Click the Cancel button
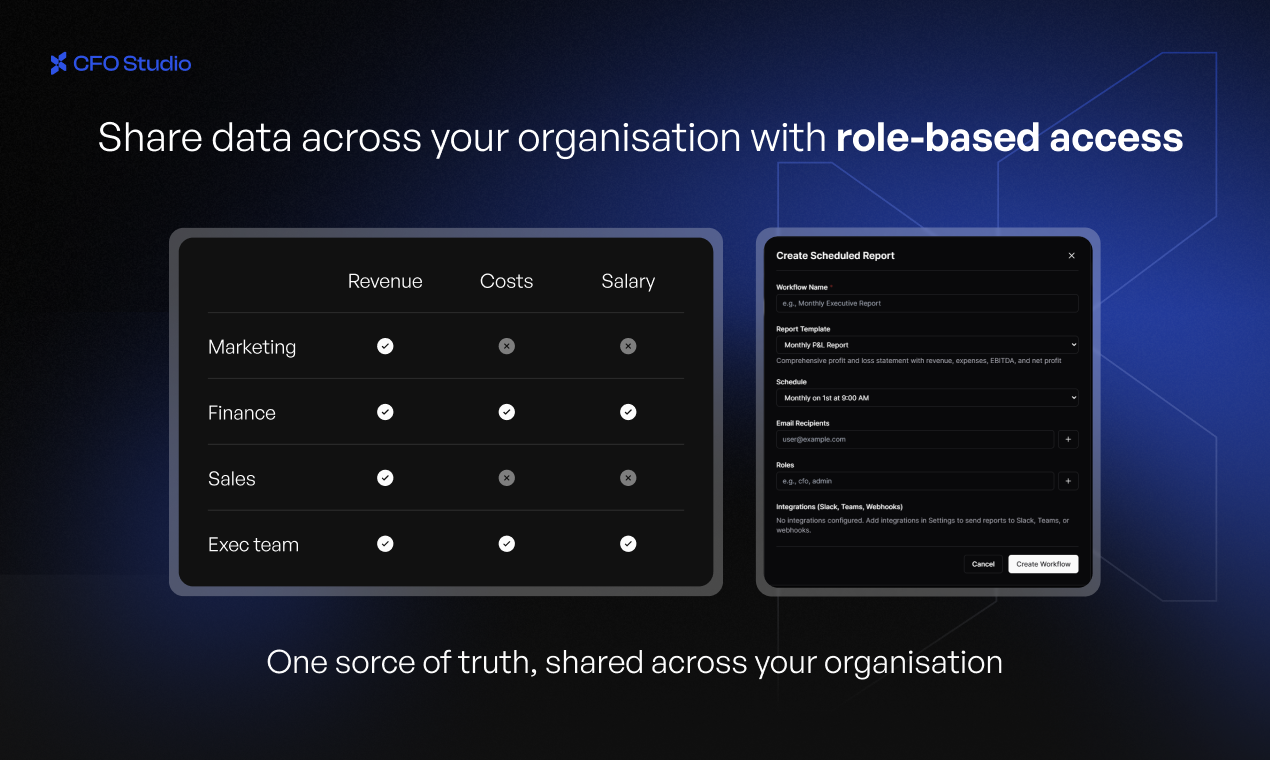This screenshot has width=1270, height=760. [983, 563]
